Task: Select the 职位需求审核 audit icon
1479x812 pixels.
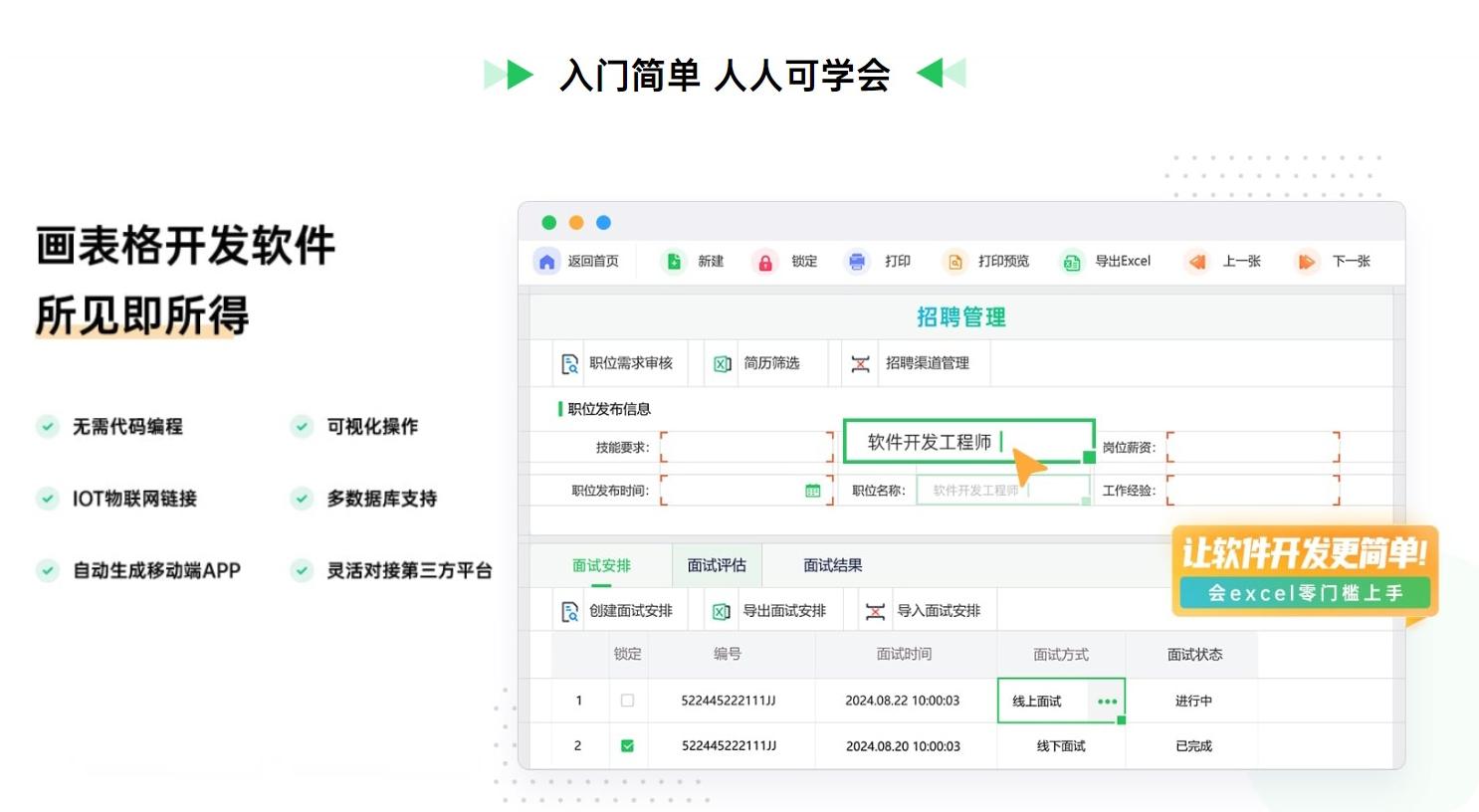Action: pos(568,363)
